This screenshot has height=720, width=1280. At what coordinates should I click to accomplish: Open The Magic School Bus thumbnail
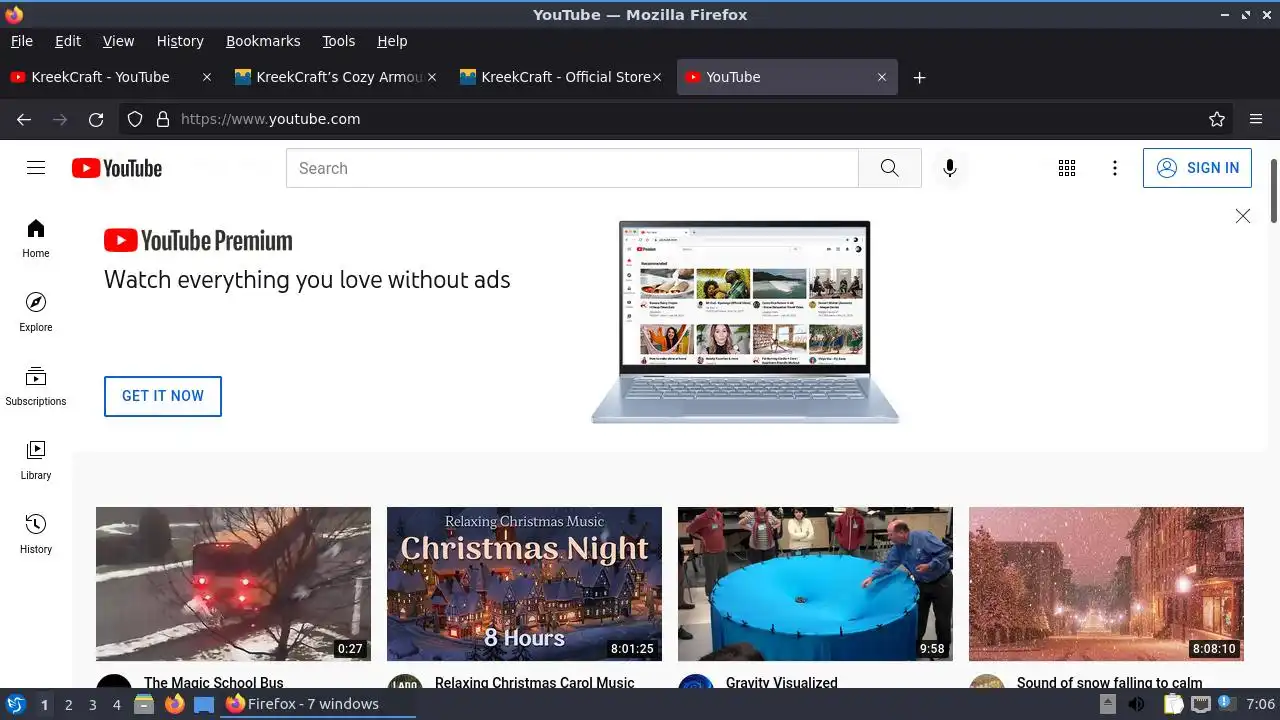pyautogui.click(x=233, y=584)
